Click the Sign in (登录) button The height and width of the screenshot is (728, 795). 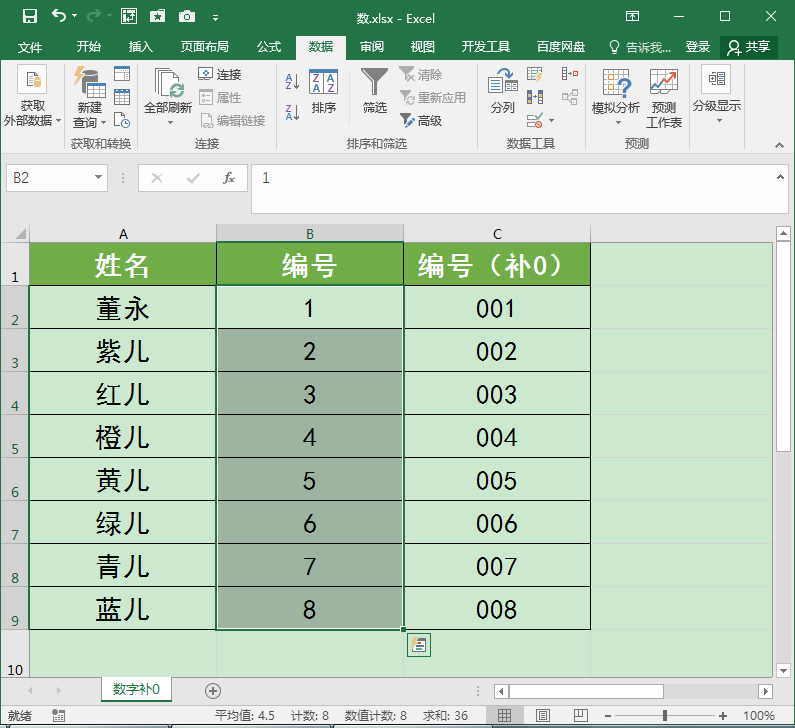pos(698,47)
